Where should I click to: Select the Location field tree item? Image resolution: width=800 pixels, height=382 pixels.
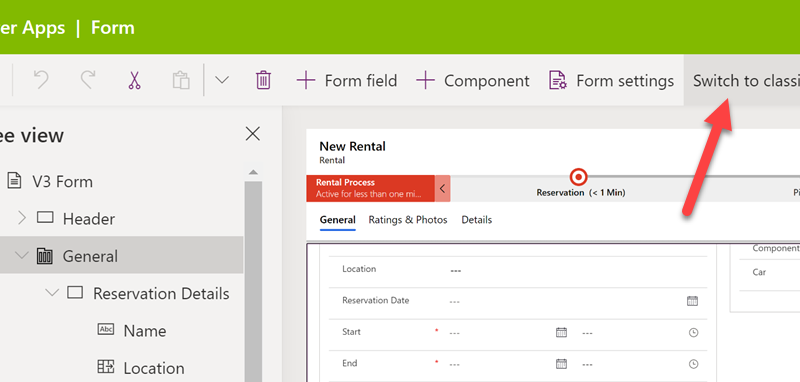154,368
